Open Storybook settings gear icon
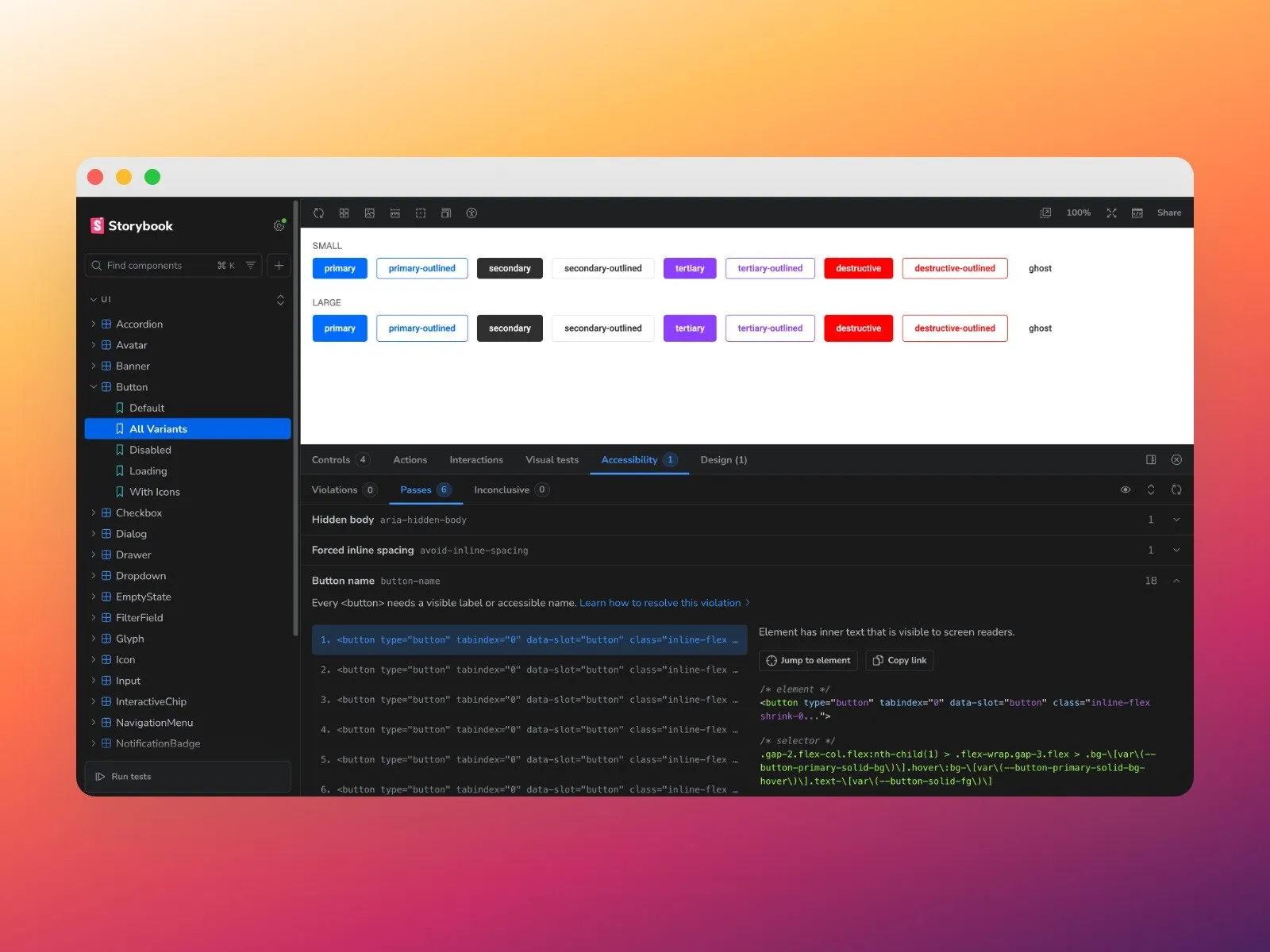The image size is (1270, 952). pyautogui.click(x=279, y=226)
